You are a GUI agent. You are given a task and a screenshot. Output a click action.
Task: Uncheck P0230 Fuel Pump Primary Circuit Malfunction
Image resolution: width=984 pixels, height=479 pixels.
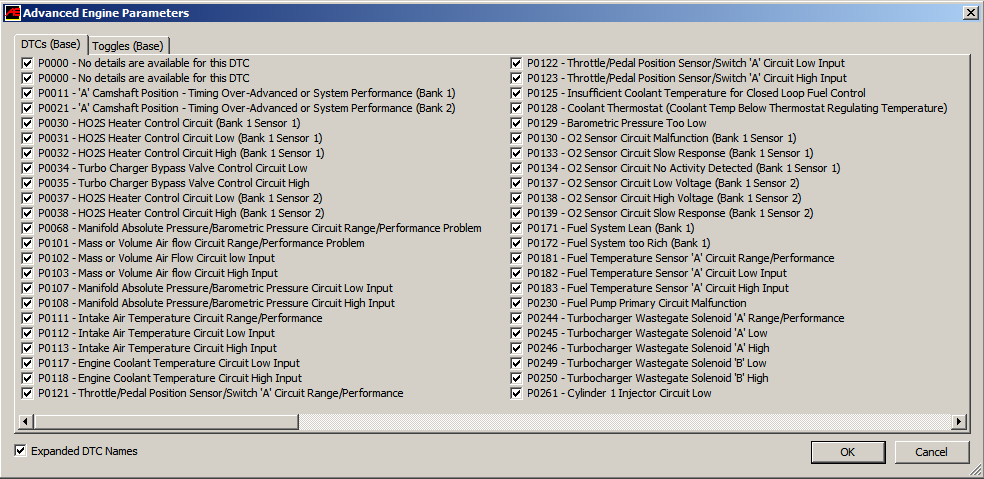(516, 303)
